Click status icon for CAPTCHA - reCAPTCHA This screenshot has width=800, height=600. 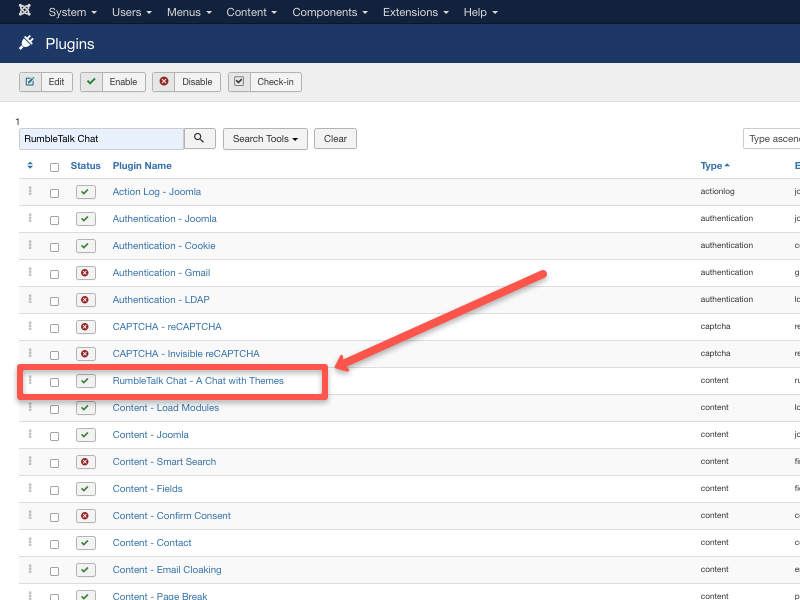[x=85, y=327]
